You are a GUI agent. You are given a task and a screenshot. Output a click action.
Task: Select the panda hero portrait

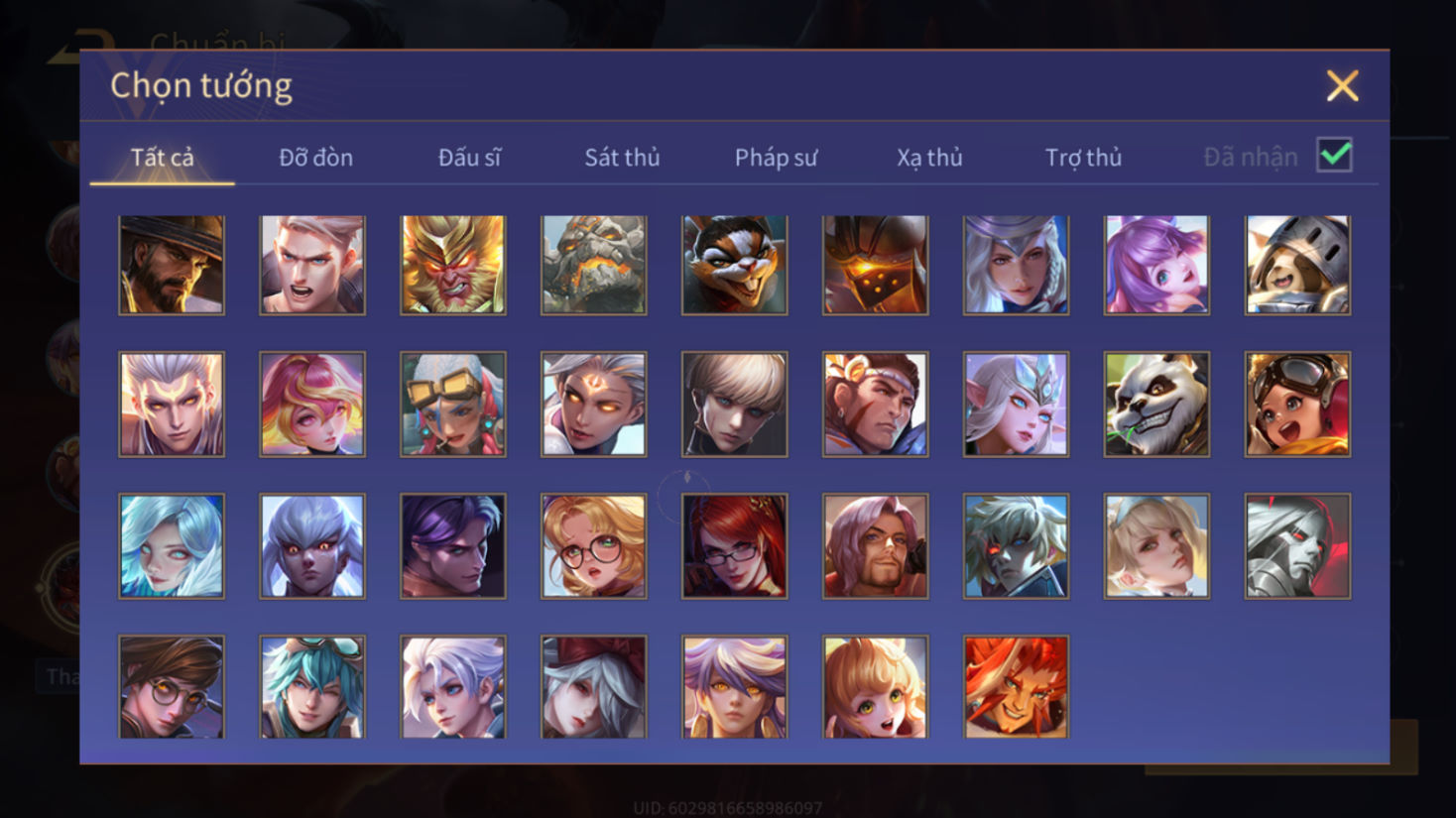[1156, 405]
